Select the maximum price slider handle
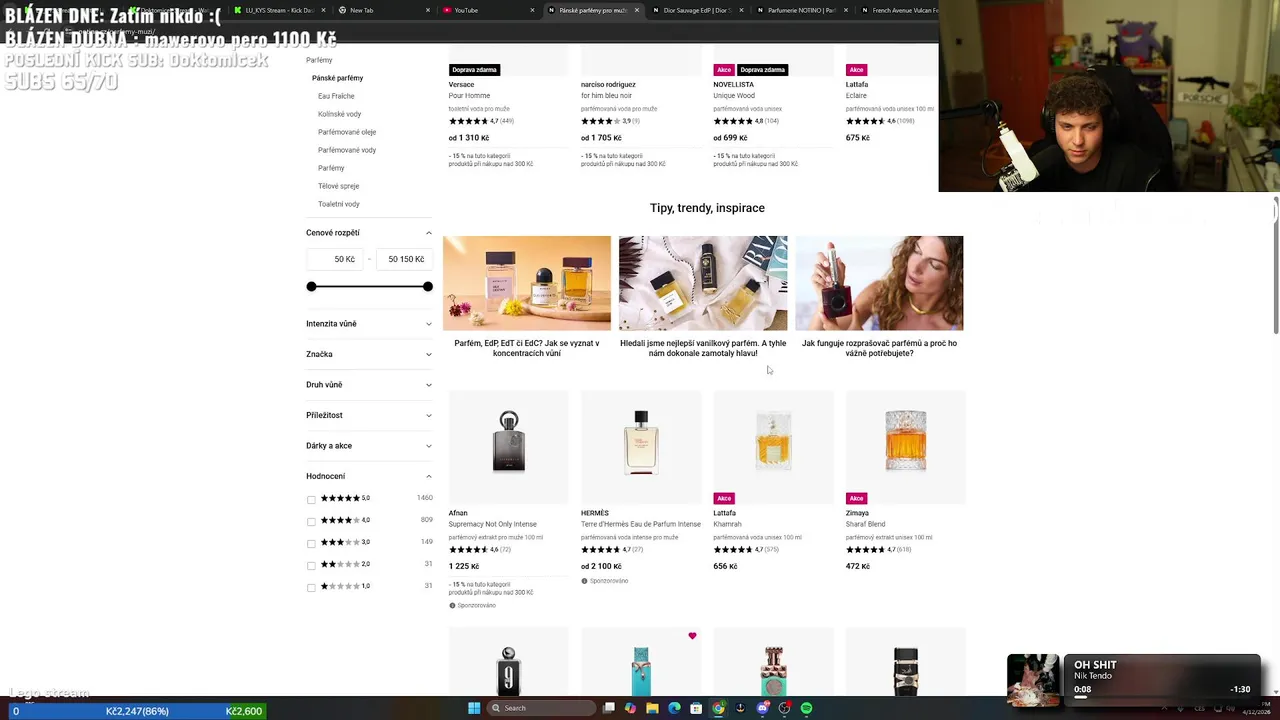The image size is (1280, 720). (x=428, y=287)
